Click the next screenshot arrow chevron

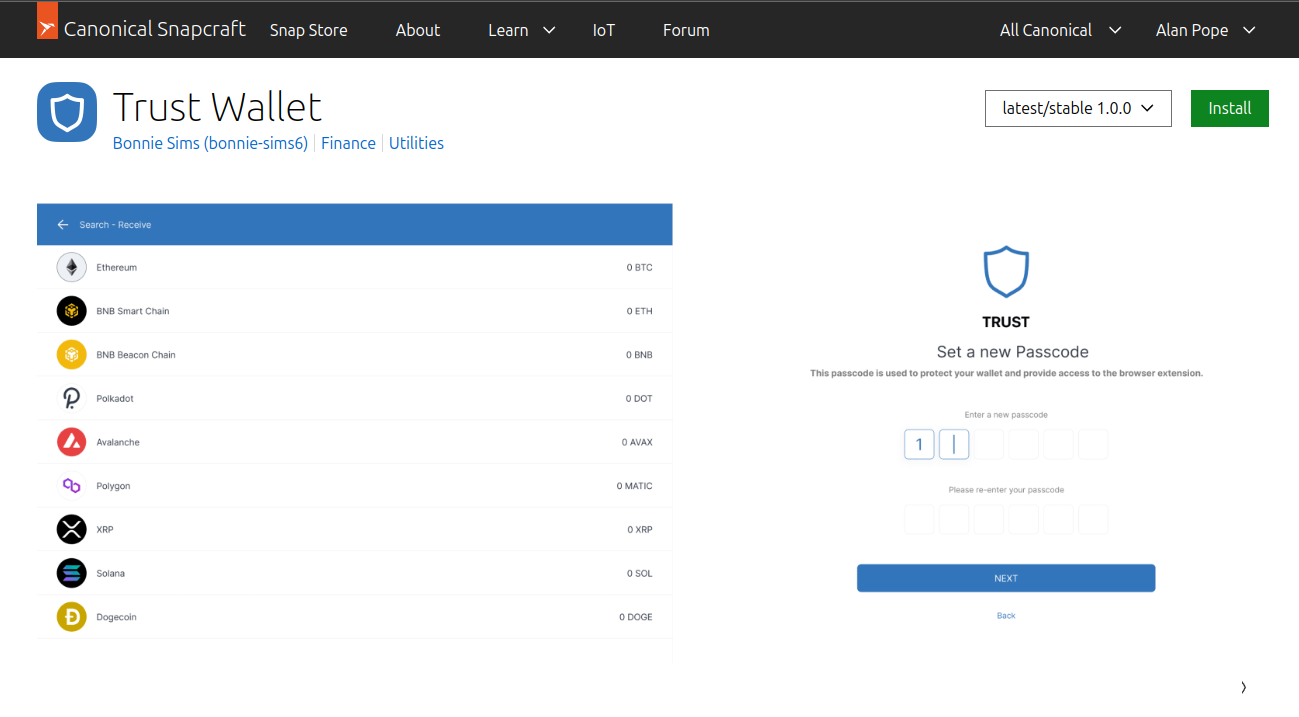pyautogui.click(x=1243, y=687)
